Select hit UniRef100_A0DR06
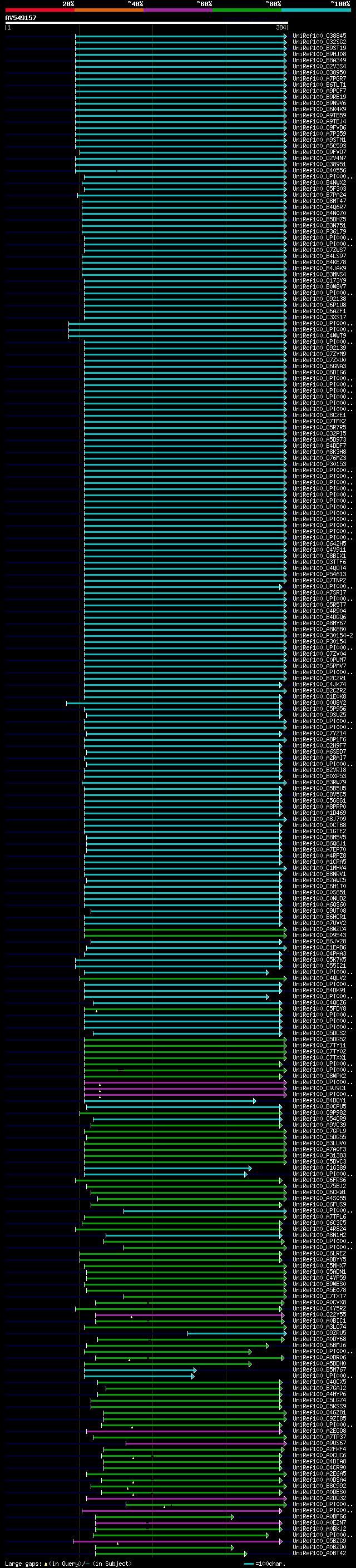This screenshot has height=1568, width=356. point(319,1358)
